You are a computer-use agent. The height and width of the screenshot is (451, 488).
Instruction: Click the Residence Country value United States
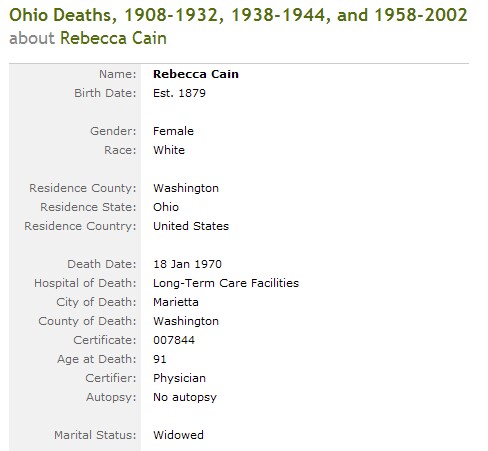[x=191, y=226]
